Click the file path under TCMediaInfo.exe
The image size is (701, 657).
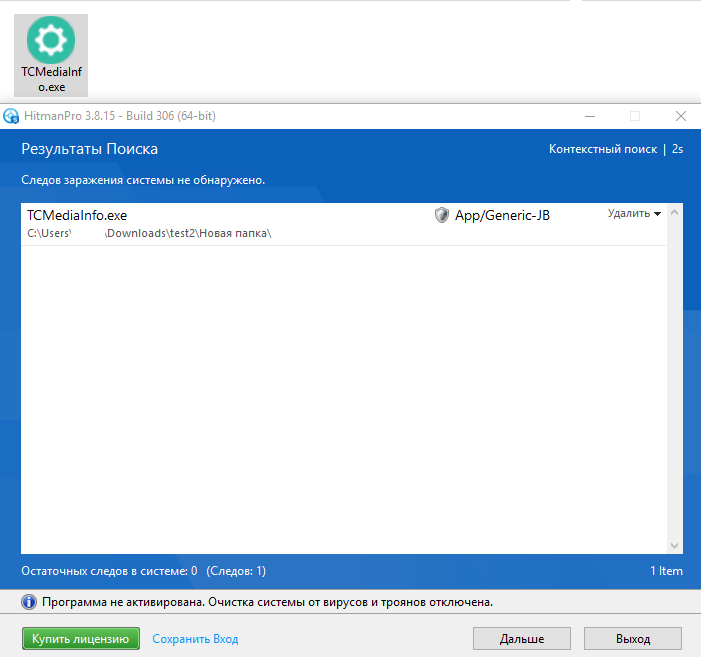(149, 233)
